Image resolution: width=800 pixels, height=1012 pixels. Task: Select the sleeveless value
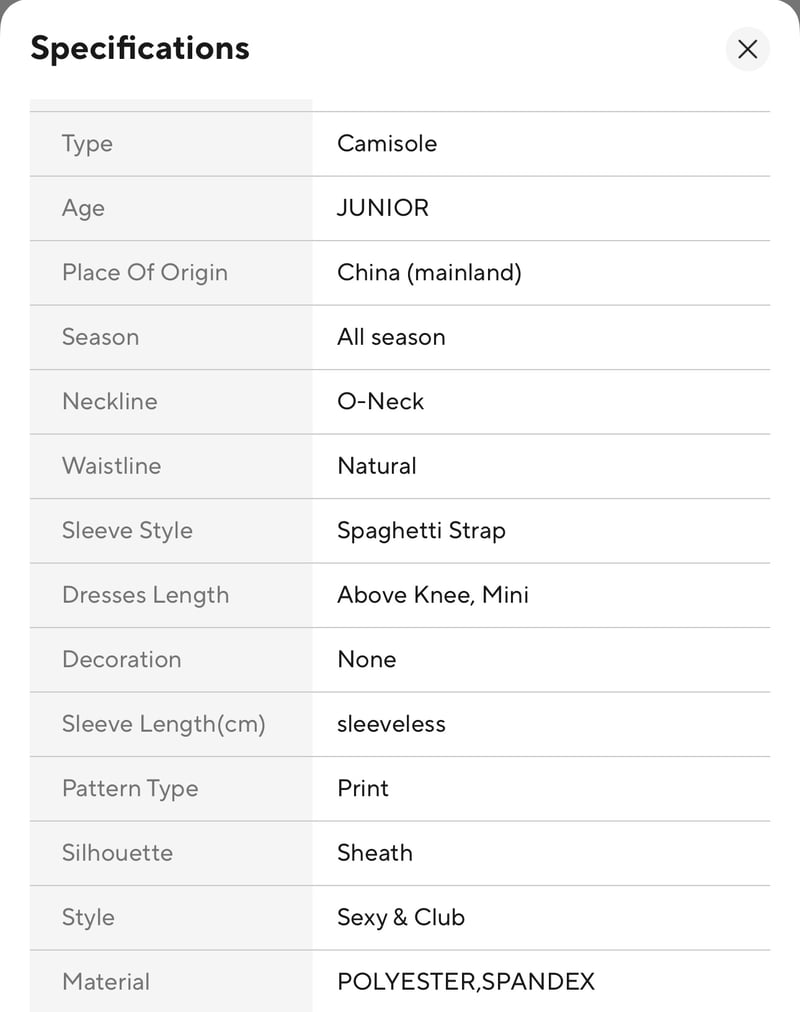[391, 724]
